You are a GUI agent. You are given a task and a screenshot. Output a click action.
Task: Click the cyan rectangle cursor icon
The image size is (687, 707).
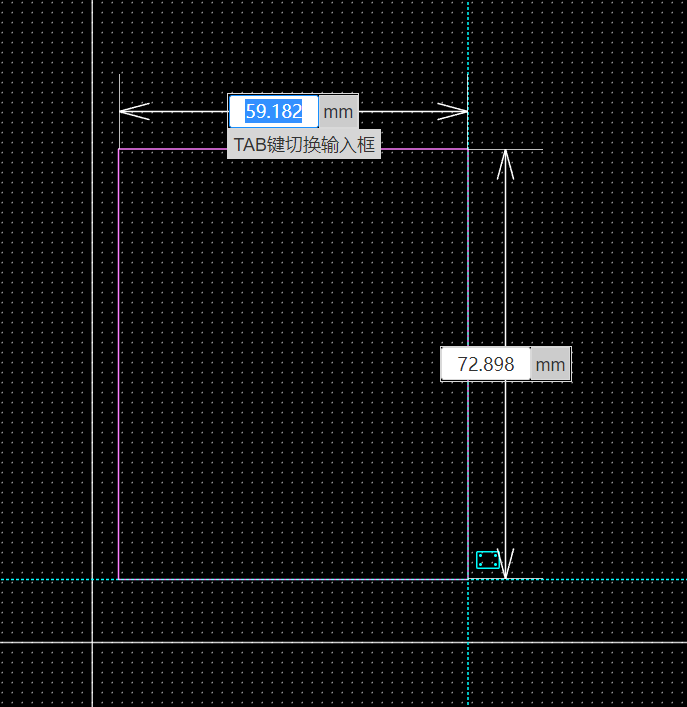pyautogui.click(x=487, y=560)
